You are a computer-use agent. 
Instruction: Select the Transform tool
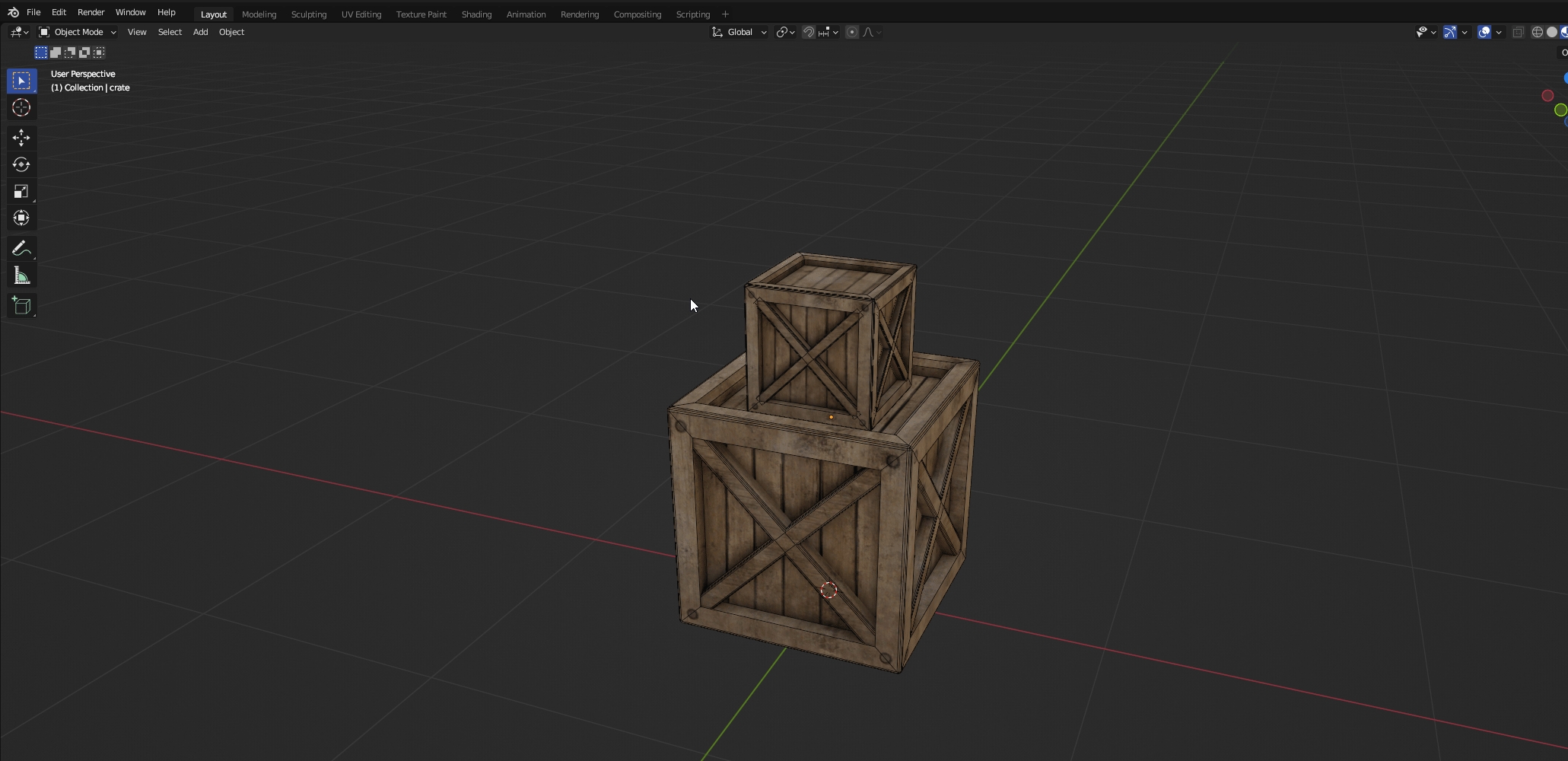(x=21, y=218)
